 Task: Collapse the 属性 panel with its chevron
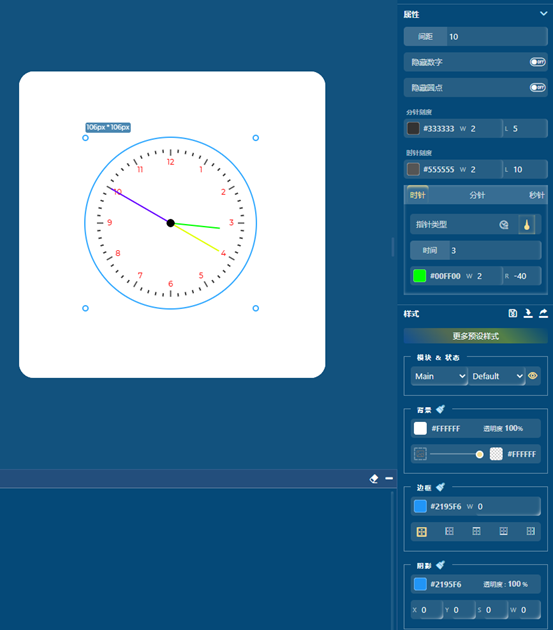[x=543, y=14]
